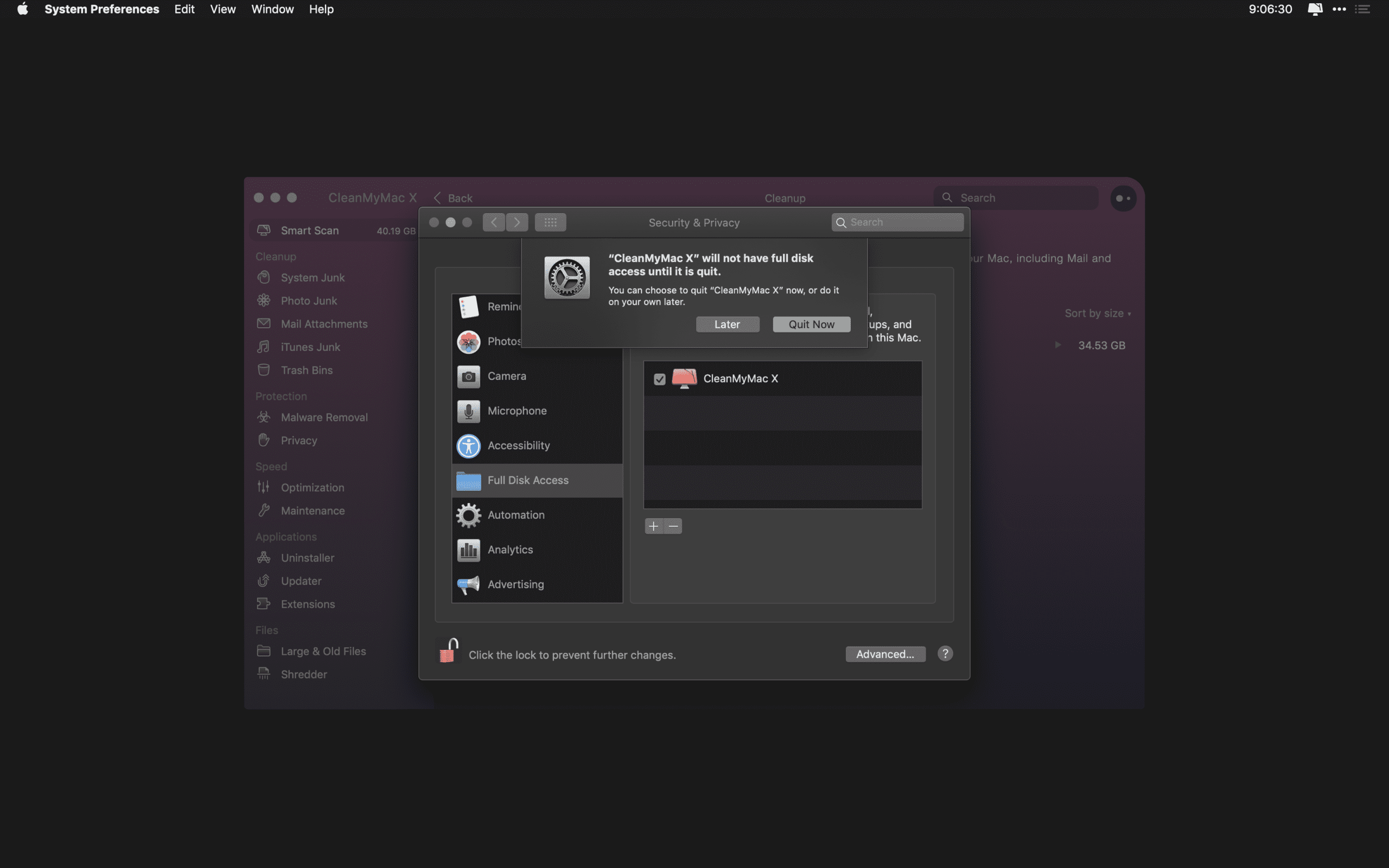Open System Preferences menu bar item
The height and width of the screenshot is (868, 1389).
[101, 10]
